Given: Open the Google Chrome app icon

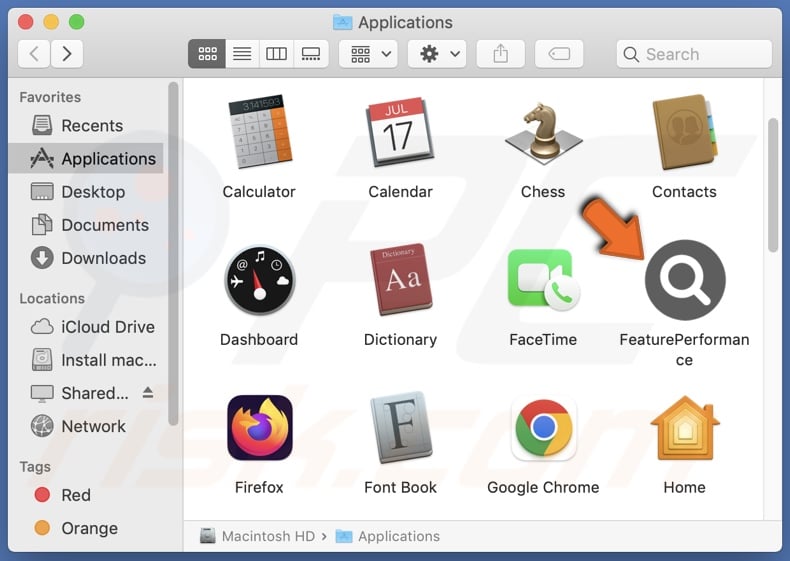Looking at the screenshot, I should coord(543,428).
